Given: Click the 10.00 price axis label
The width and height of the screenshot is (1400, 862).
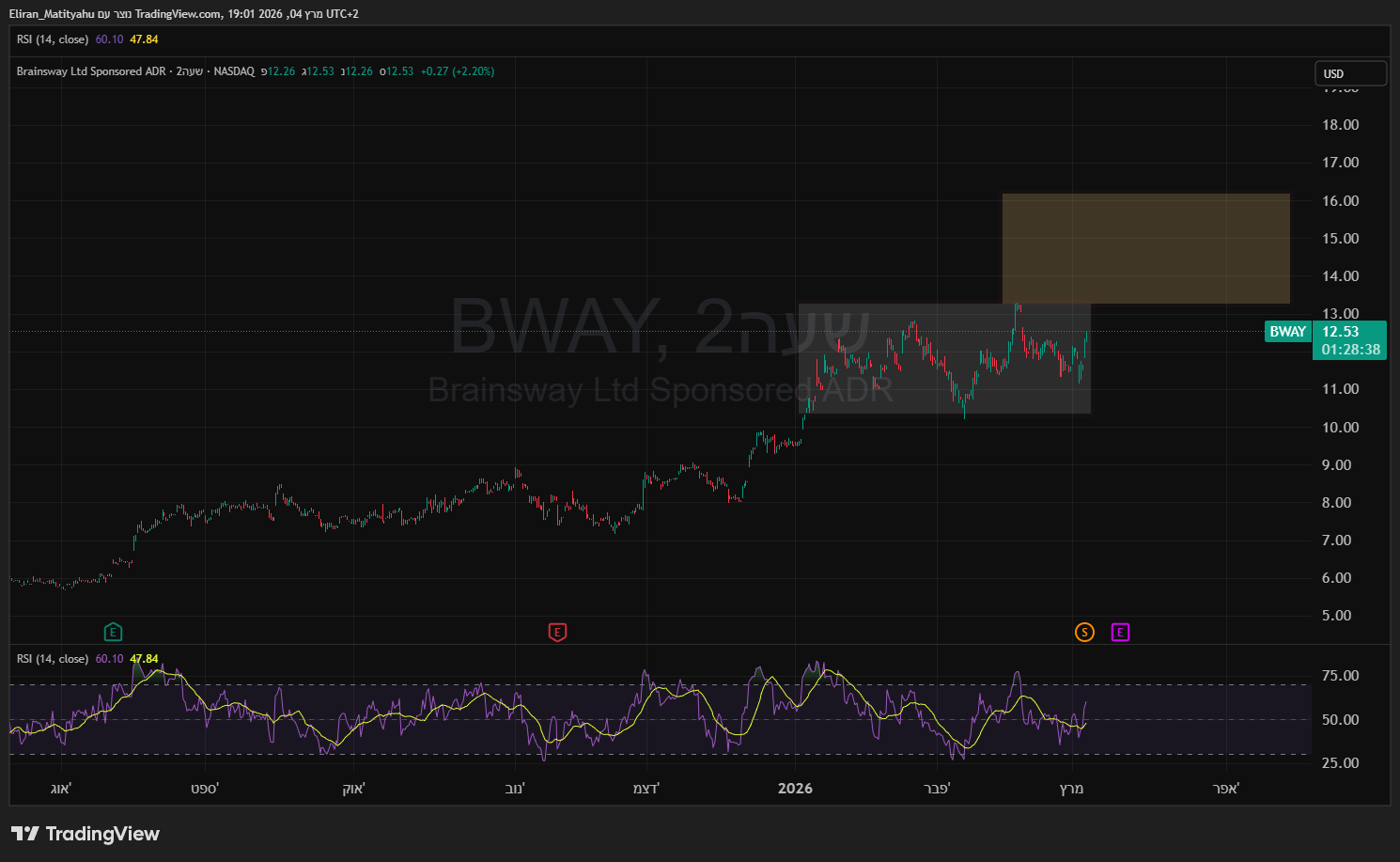Looking at the screenshot, I should [x=1341, y=427].
